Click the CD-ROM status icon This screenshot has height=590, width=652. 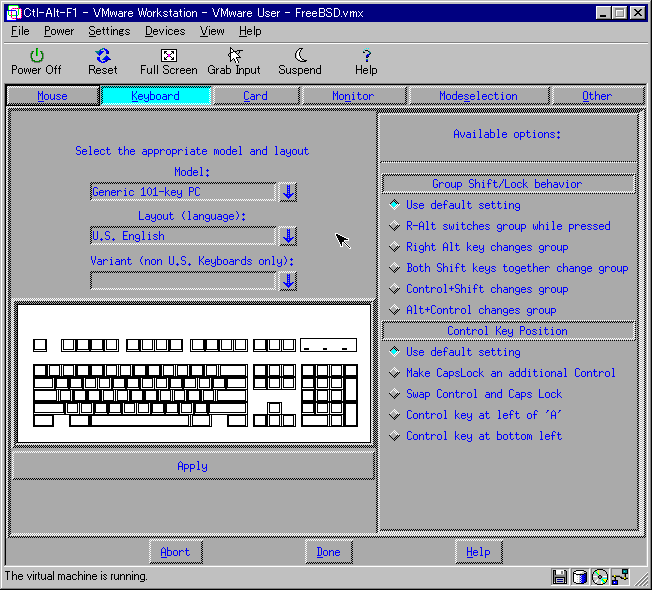pyautogui.click(x=600, y=577)
